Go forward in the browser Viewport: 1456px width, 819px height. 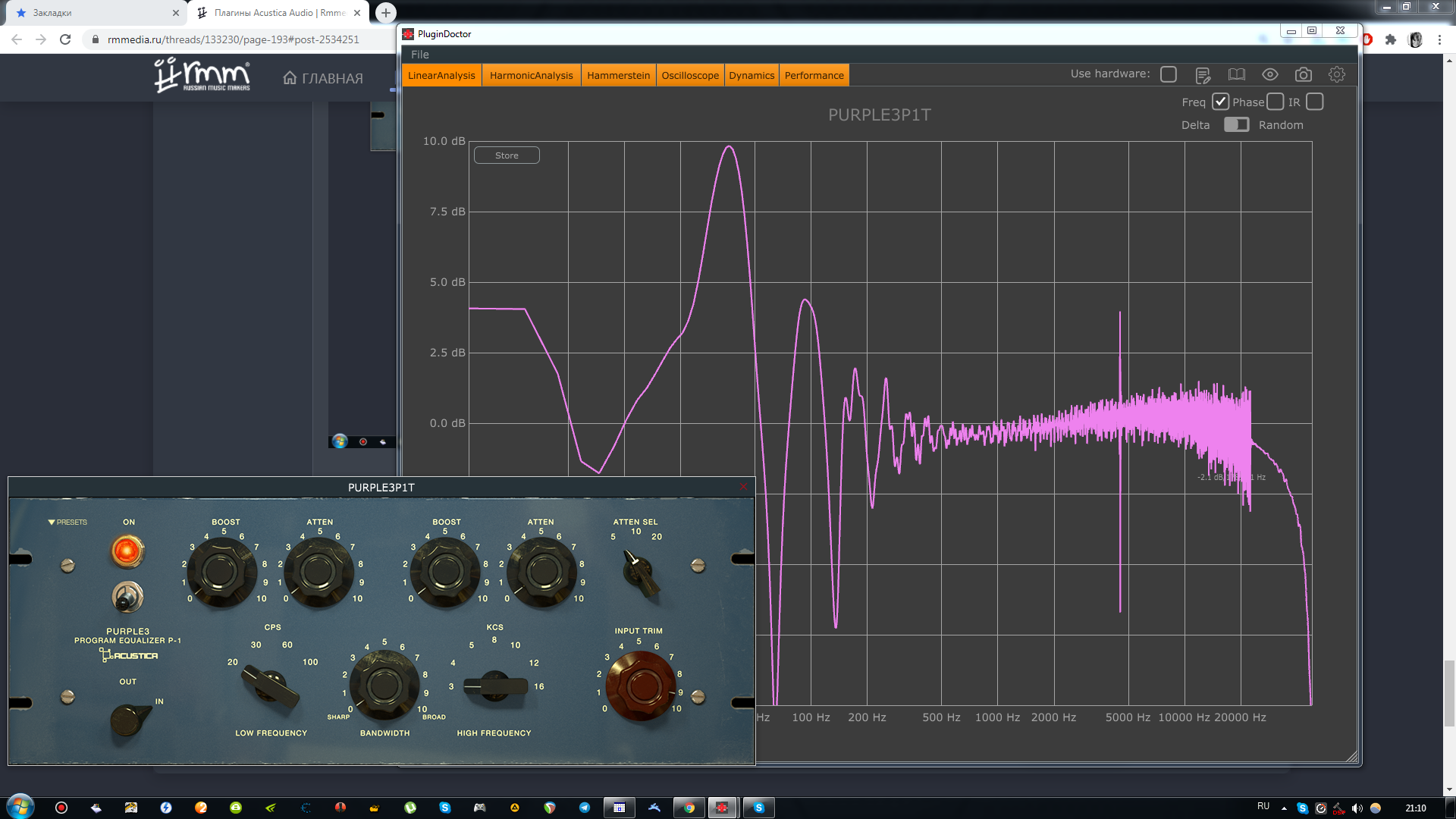[x=41, y=39]
